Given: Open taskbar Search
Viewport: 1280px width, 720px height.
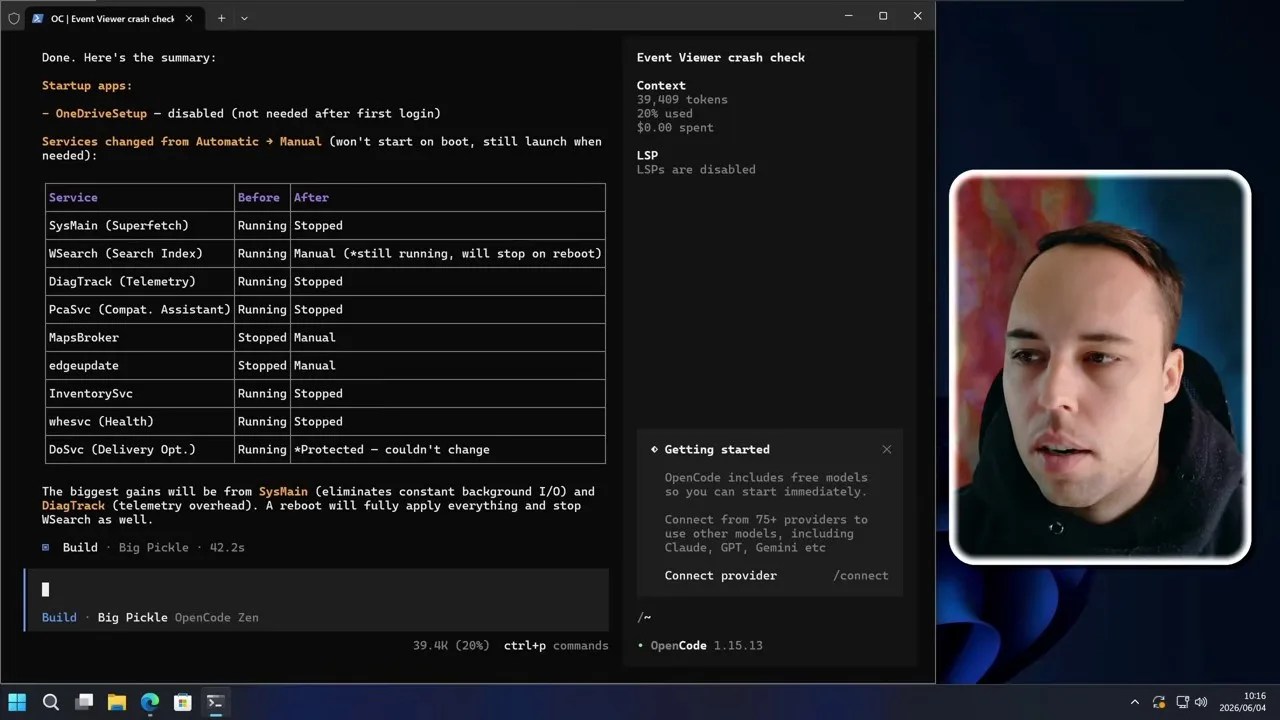Looking at the screenshot, I should 51,702.
